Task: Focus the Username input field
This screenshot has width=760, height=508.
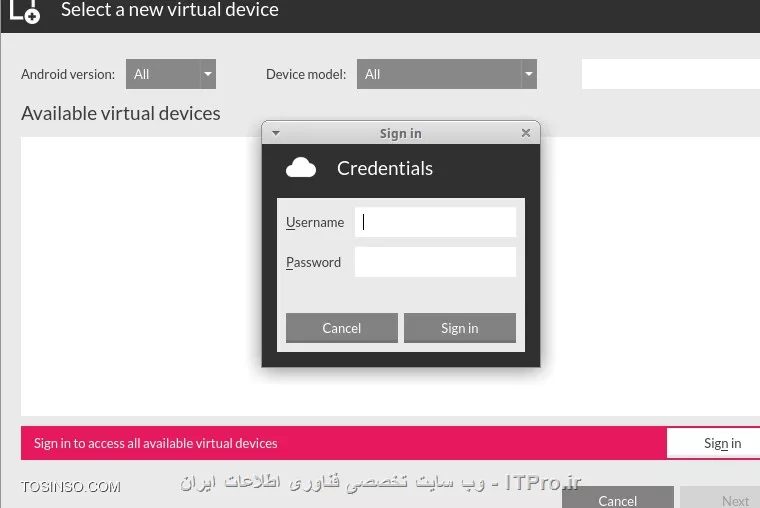Action: coord(435,222)
